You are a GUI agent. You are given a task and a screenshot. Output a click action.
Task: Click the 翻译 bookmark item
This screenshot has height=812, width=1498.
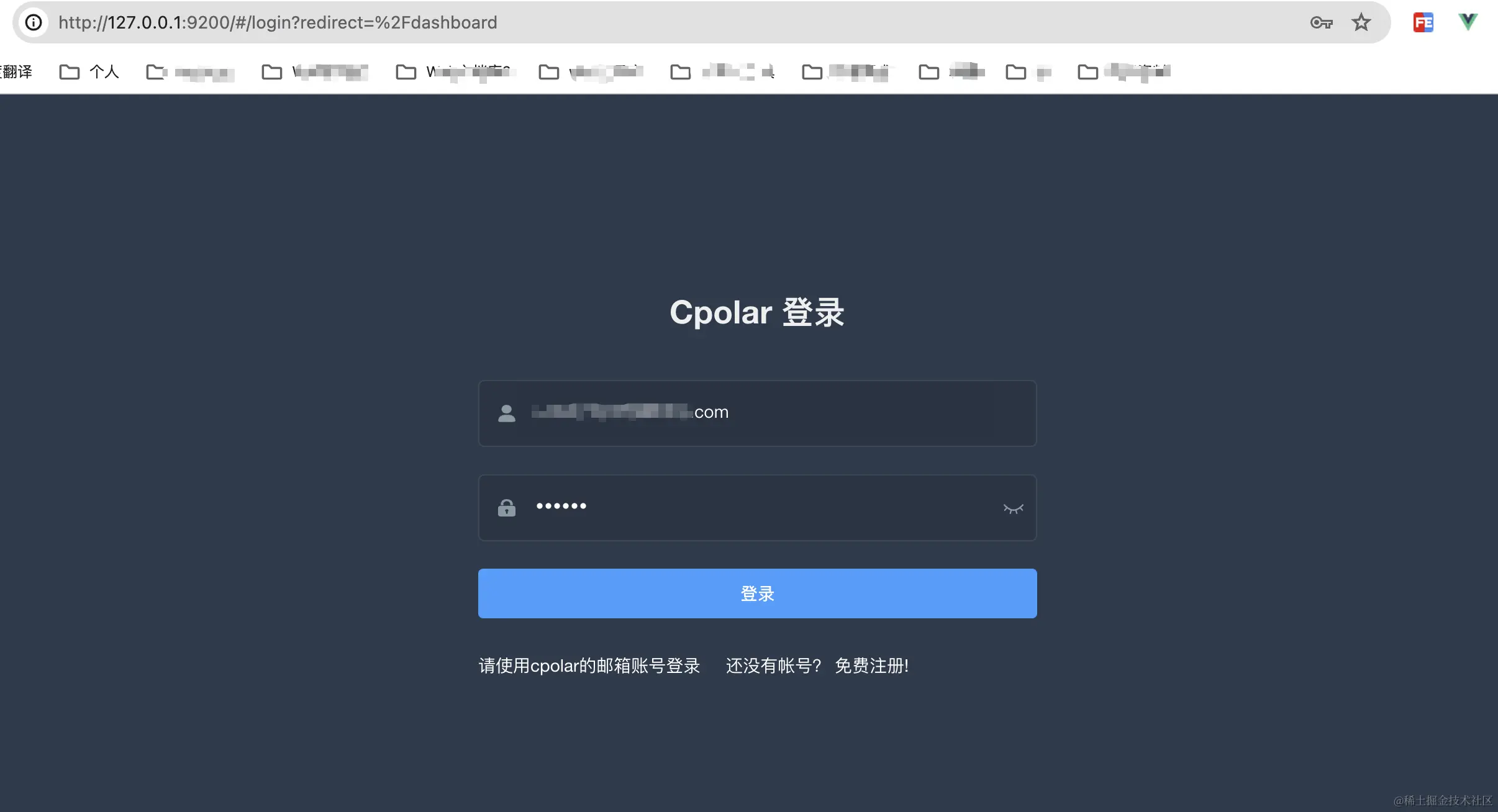pyautogui.click(x=16, y=72)
